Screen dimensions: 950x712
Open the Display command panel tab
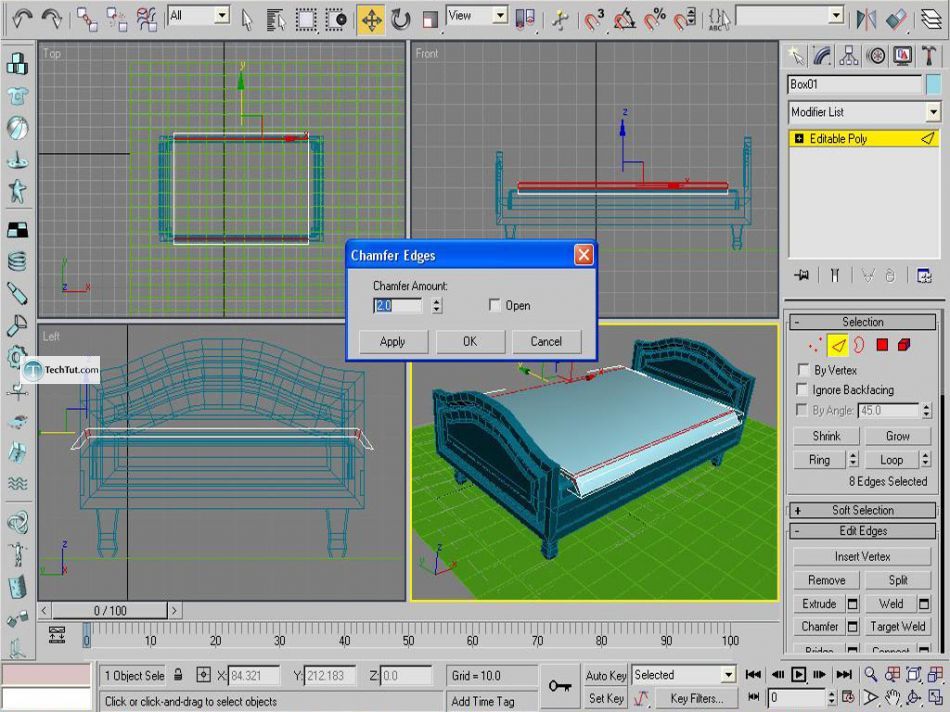tap(902, 56)
